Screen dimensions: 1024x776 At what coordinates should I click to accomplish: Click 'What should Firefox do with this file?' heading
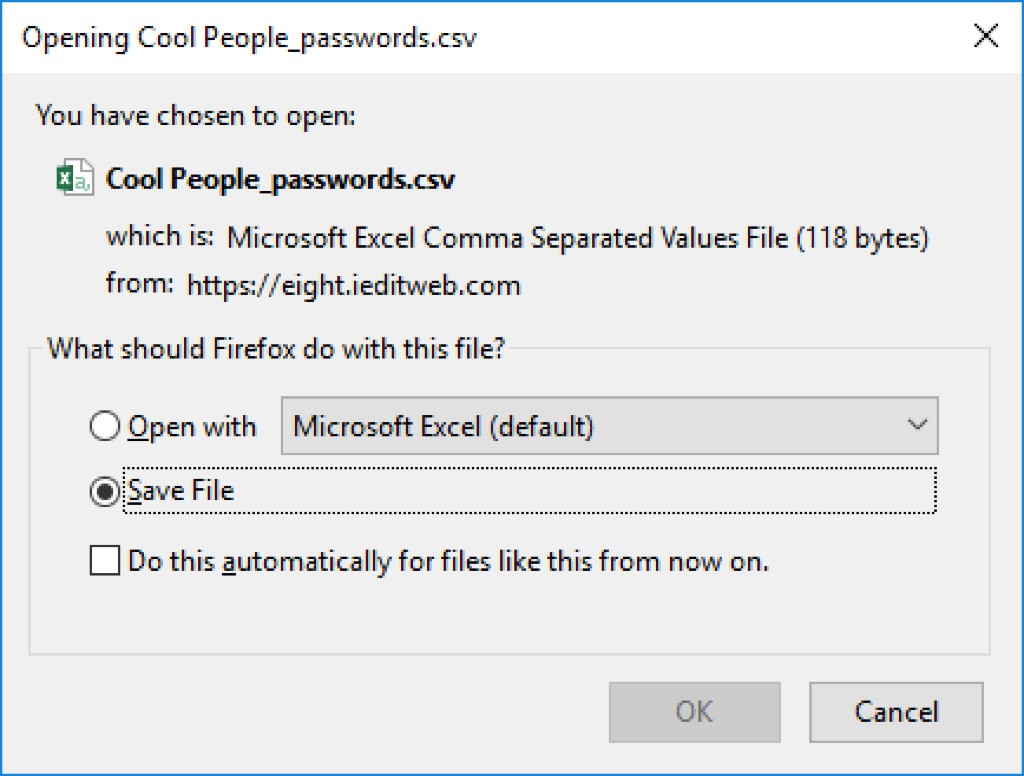[x=276, y=348]
